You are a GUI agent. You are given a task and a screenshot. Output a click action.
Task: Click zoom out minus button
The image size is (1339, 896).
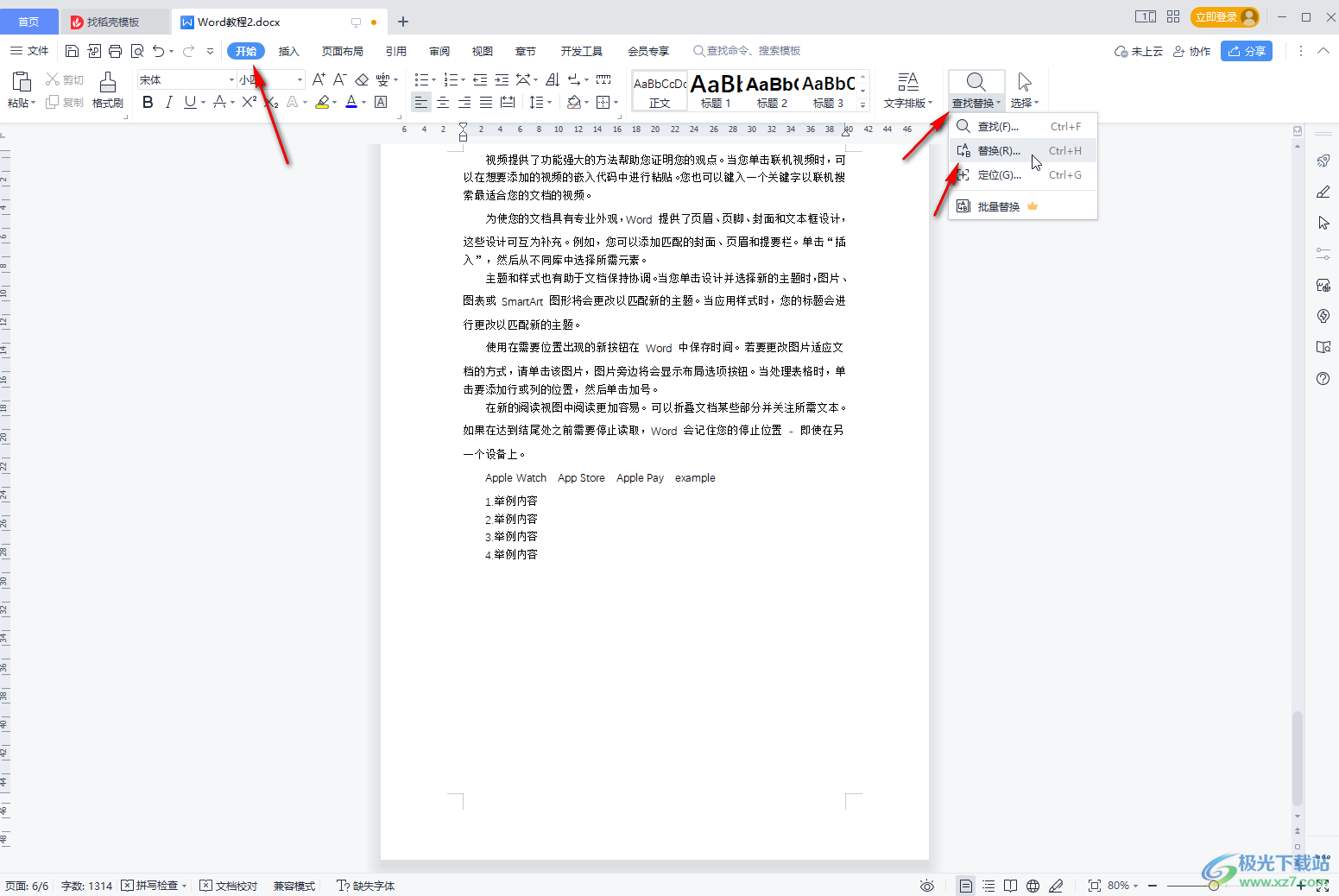[1154, 886]
